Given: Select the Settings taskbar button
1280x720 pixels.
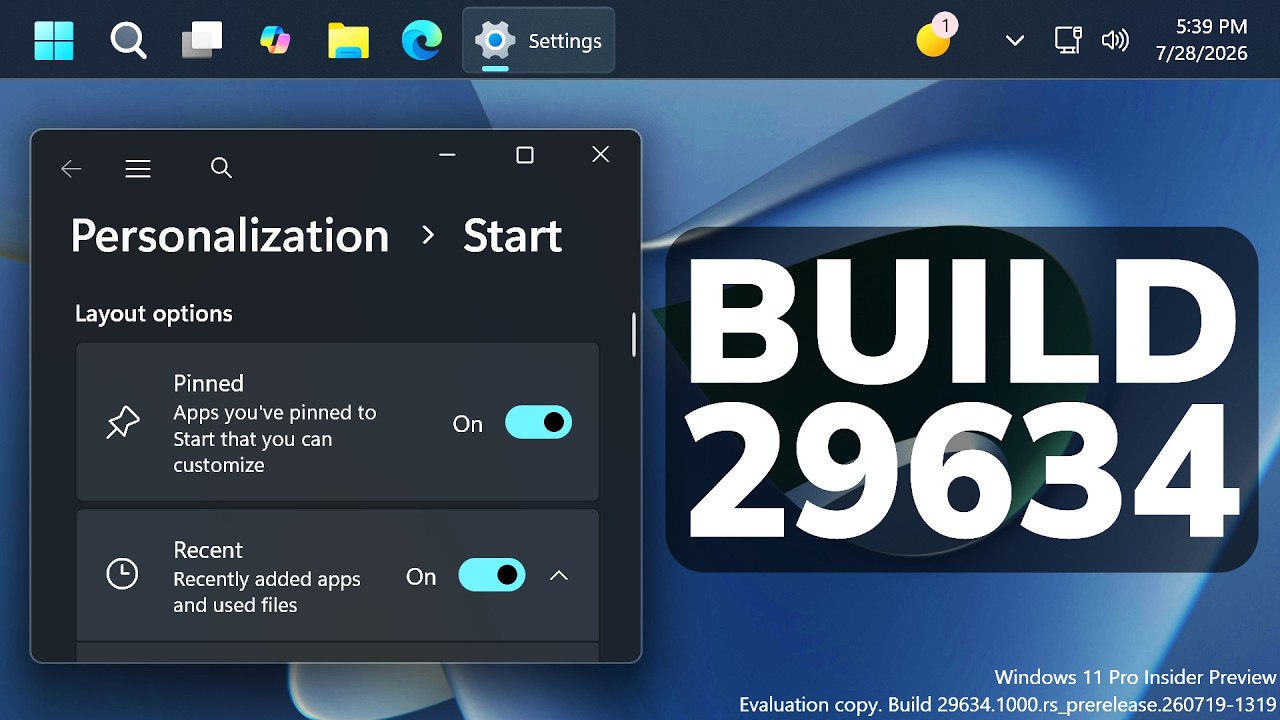Looking at the screenshot, I should pyautogui.click(x=539, y=41).
